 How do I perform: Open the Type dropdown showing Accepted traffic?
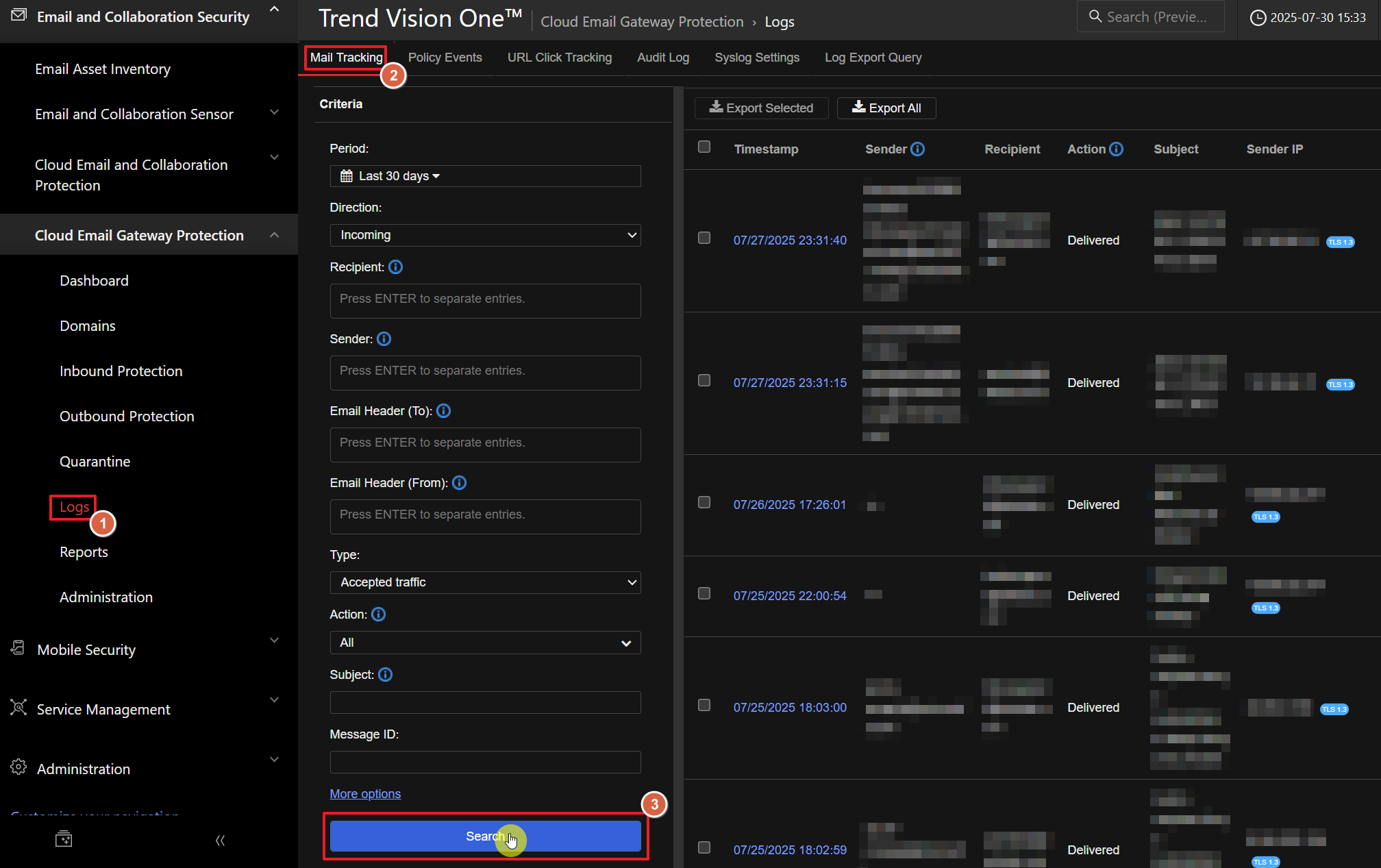pyautogui.click(x=485, y=582)
